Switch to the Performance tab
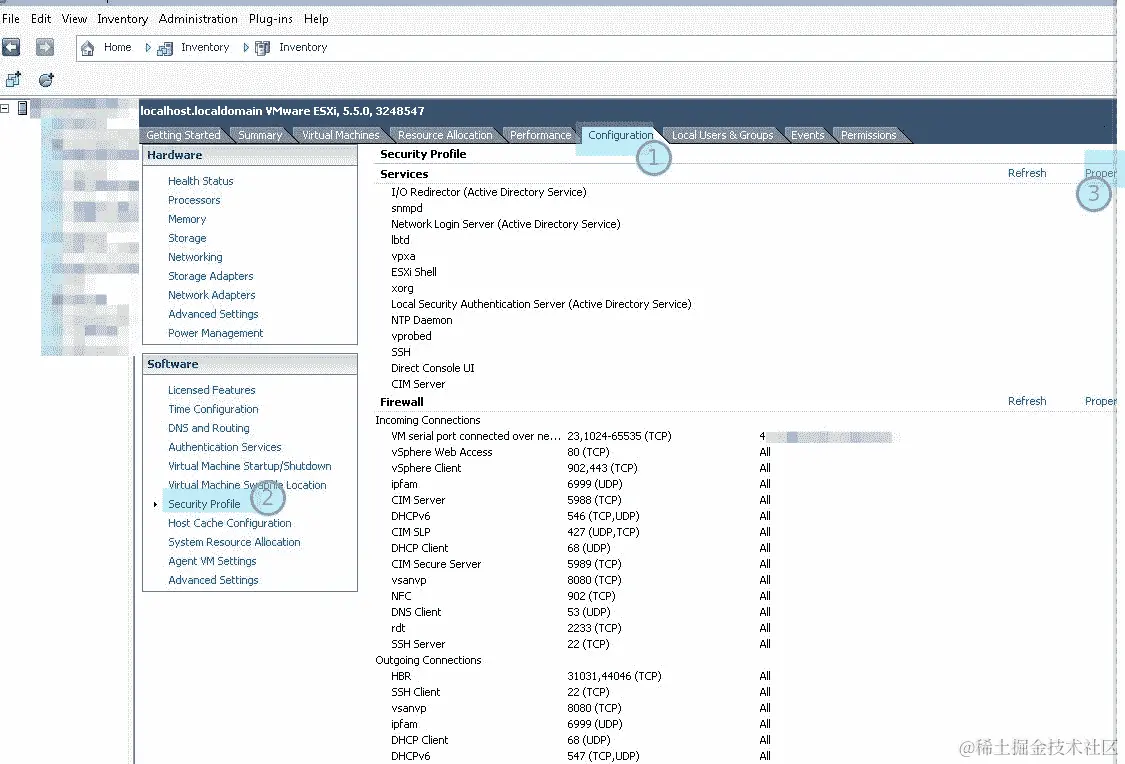This screenshot has height=764, width=1125. (540, 135)
